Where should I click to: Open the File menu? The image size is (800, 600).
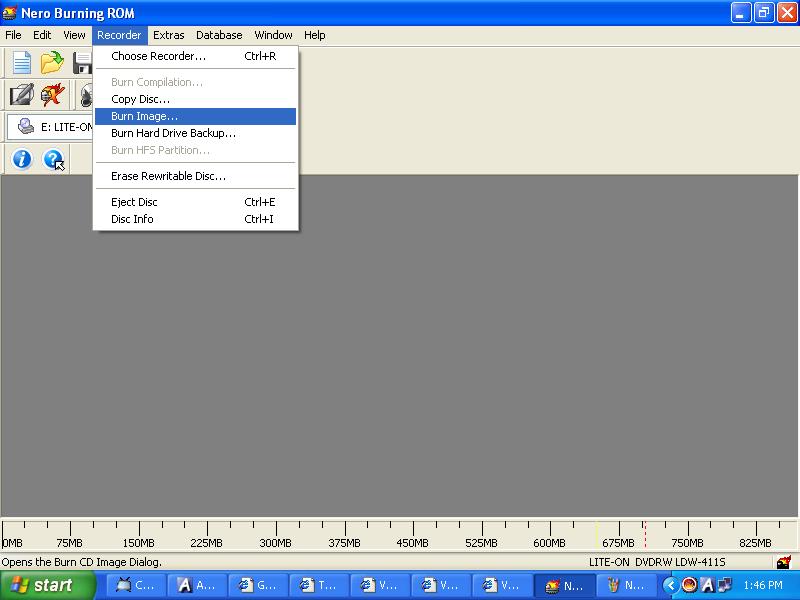[13, 35]
